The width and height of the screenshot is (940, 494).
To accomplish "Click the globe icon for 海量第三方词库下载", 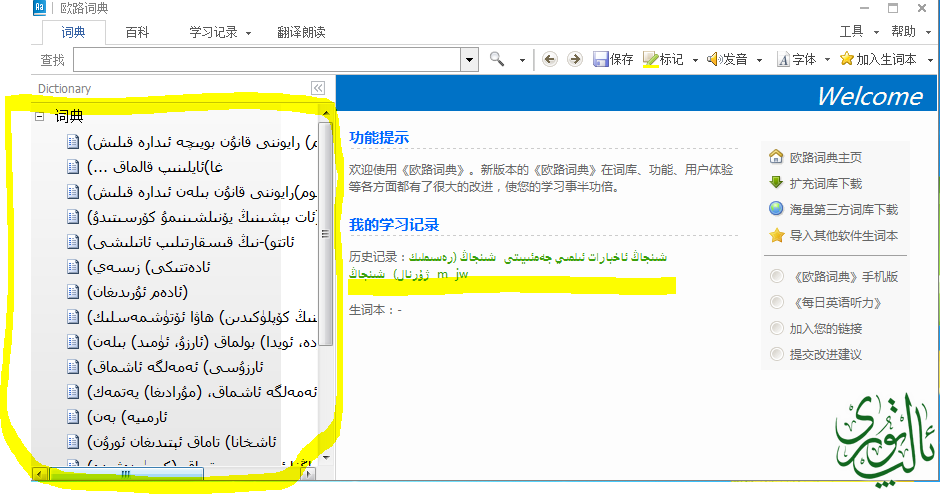I will 776,209.
